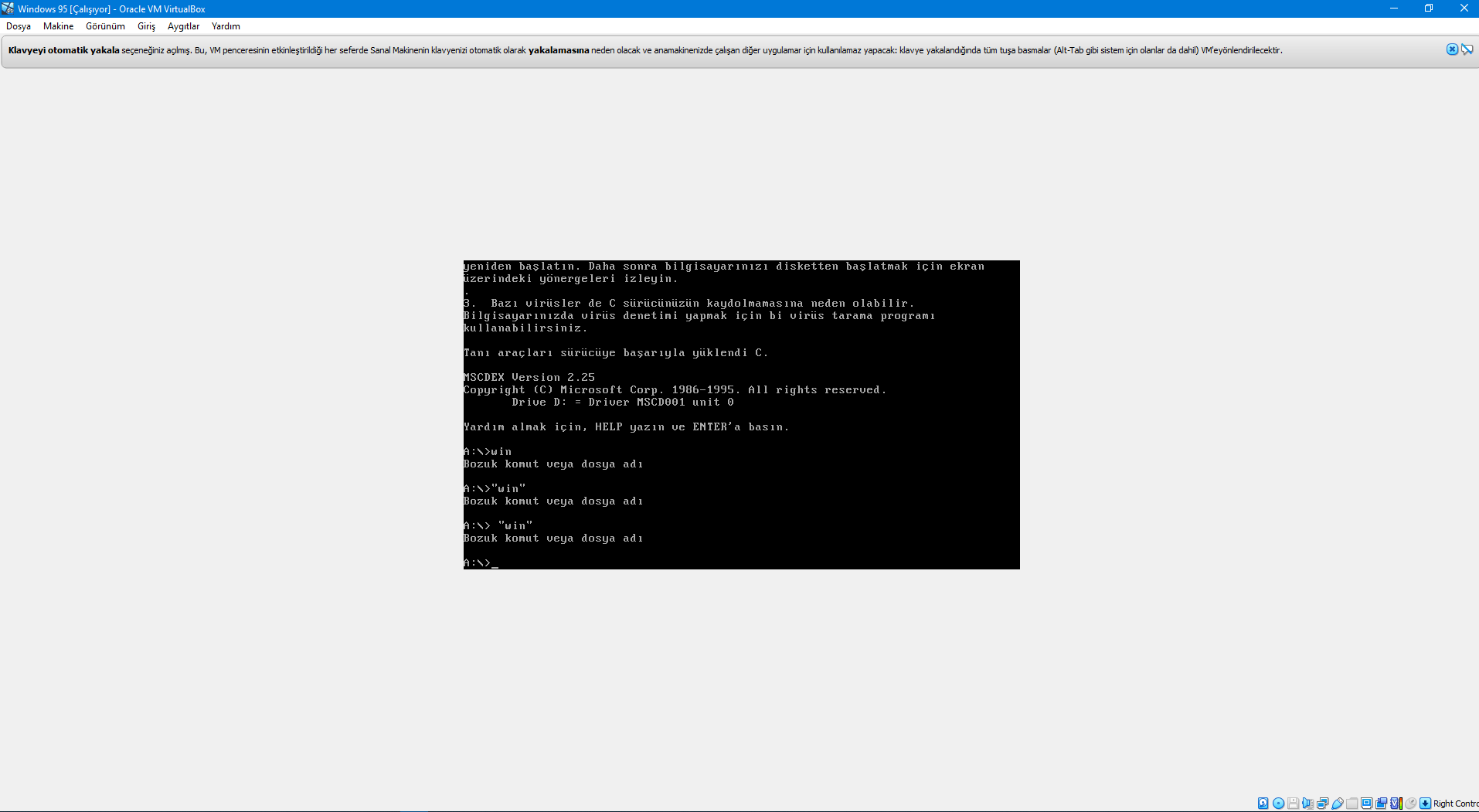Click the keyboard capture host key arrow icon
The height and width of the screenshot is (812, 1479).
tap(1425, 804)
